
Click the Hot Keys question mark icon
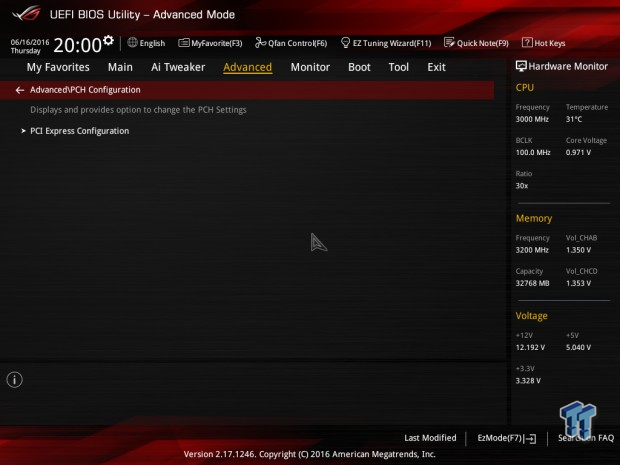527,42
